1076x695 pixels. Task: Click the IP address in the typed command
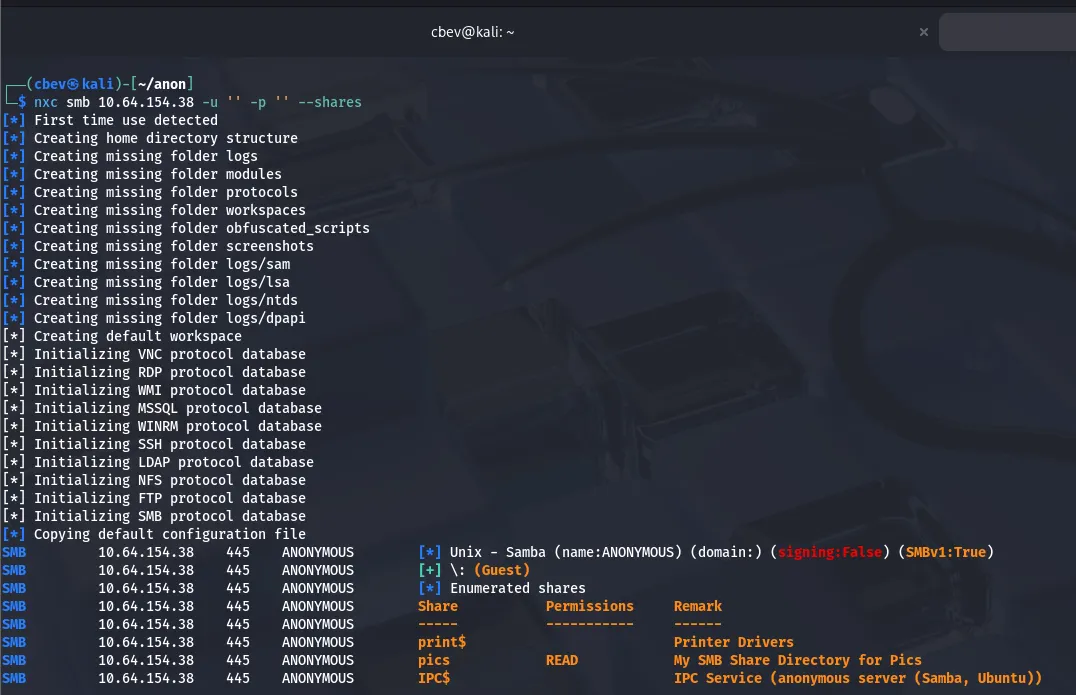click(146, 102)
